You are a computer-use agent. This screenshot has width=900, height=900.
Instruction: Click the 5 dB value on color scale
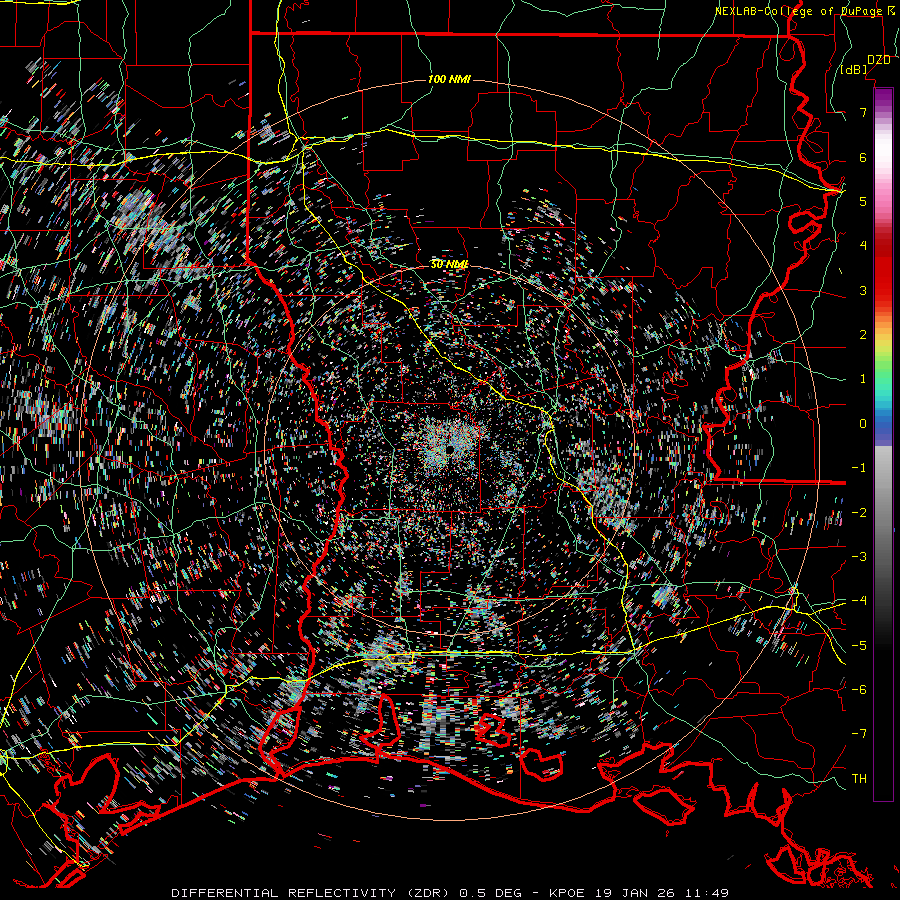pos(863,201)
